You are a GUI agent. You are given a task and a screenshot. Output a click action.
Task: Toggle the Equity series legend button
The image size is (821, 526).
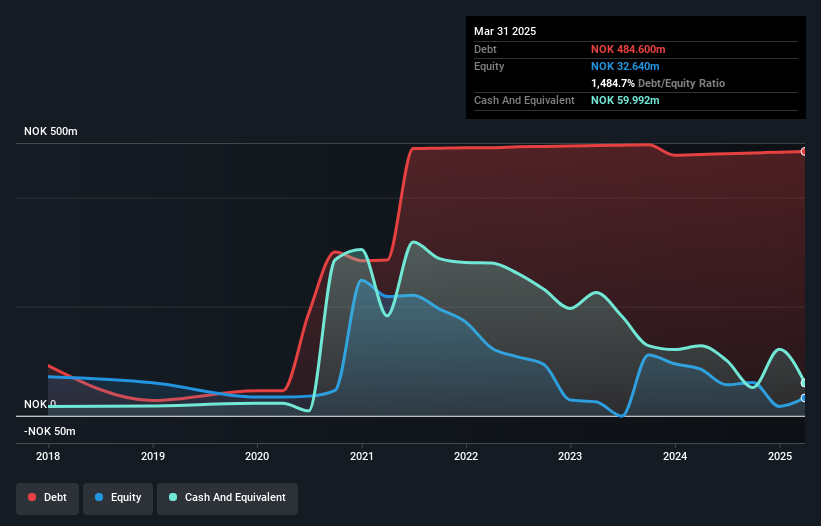118,498
